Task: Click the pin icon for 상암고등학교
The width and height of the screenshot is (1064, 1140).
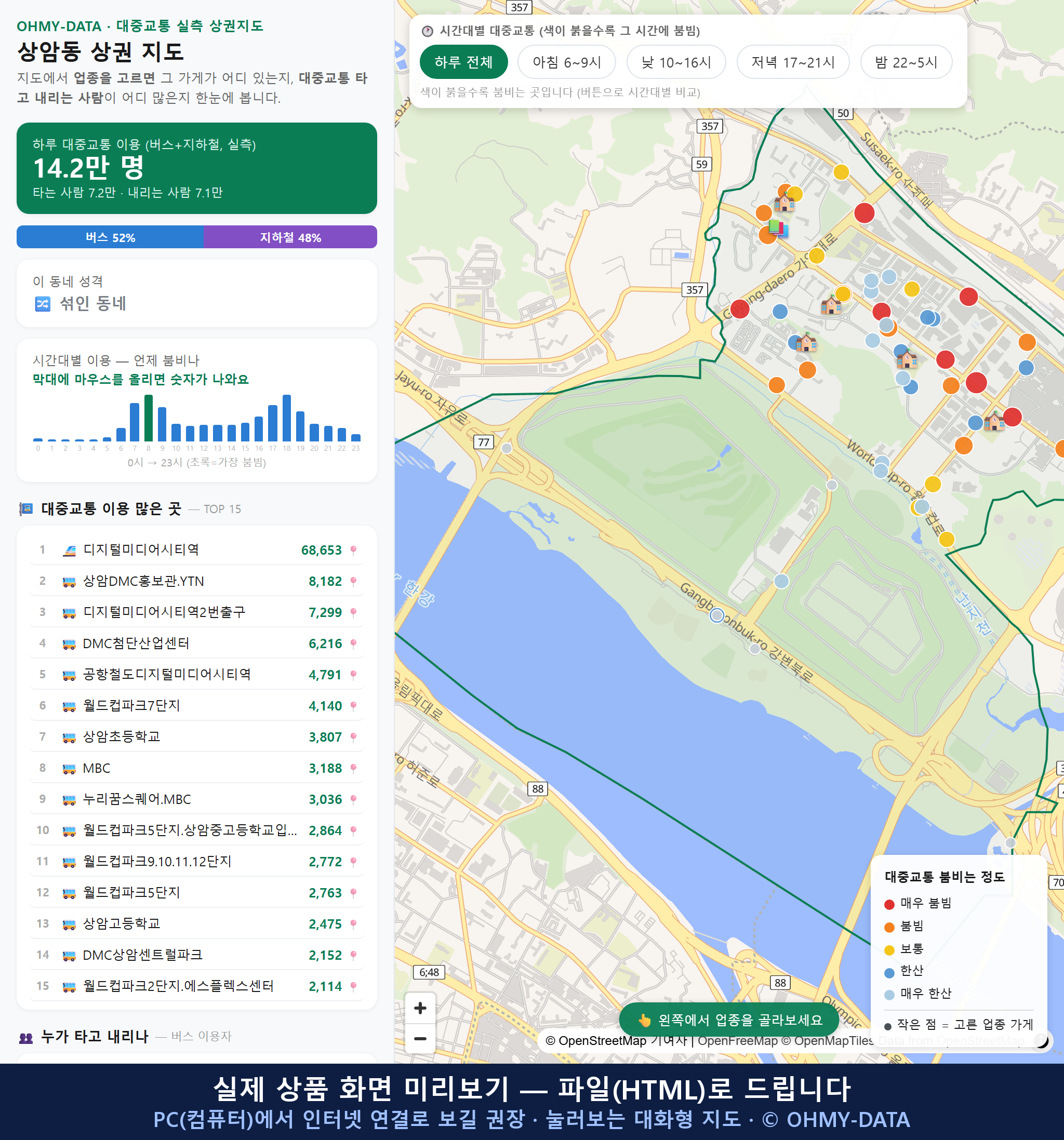Action: tap(353, 924)
